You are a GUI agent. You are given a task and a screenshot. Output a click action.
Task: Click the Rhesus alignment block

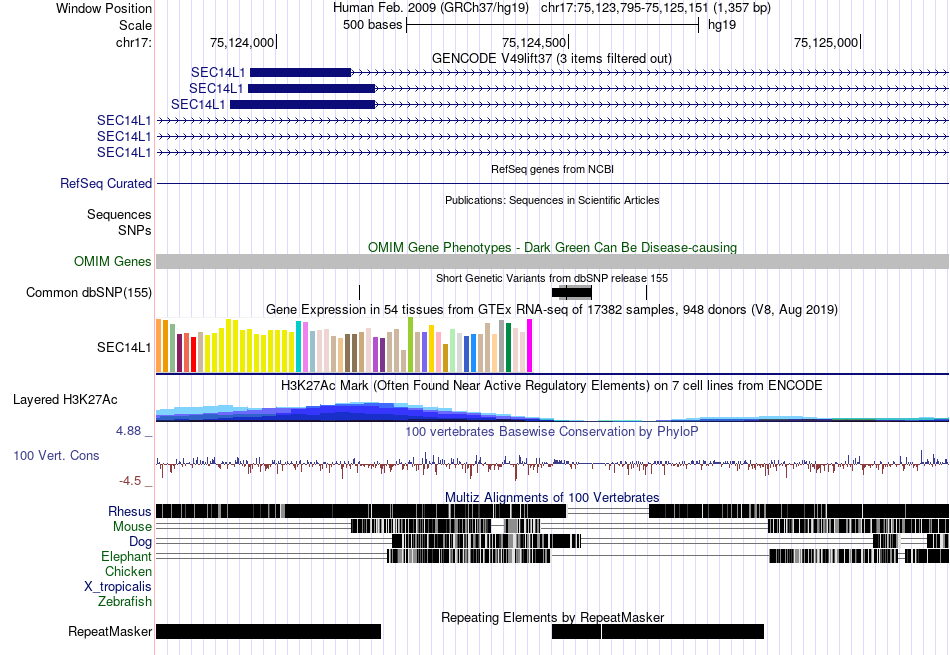coord(361,511)
